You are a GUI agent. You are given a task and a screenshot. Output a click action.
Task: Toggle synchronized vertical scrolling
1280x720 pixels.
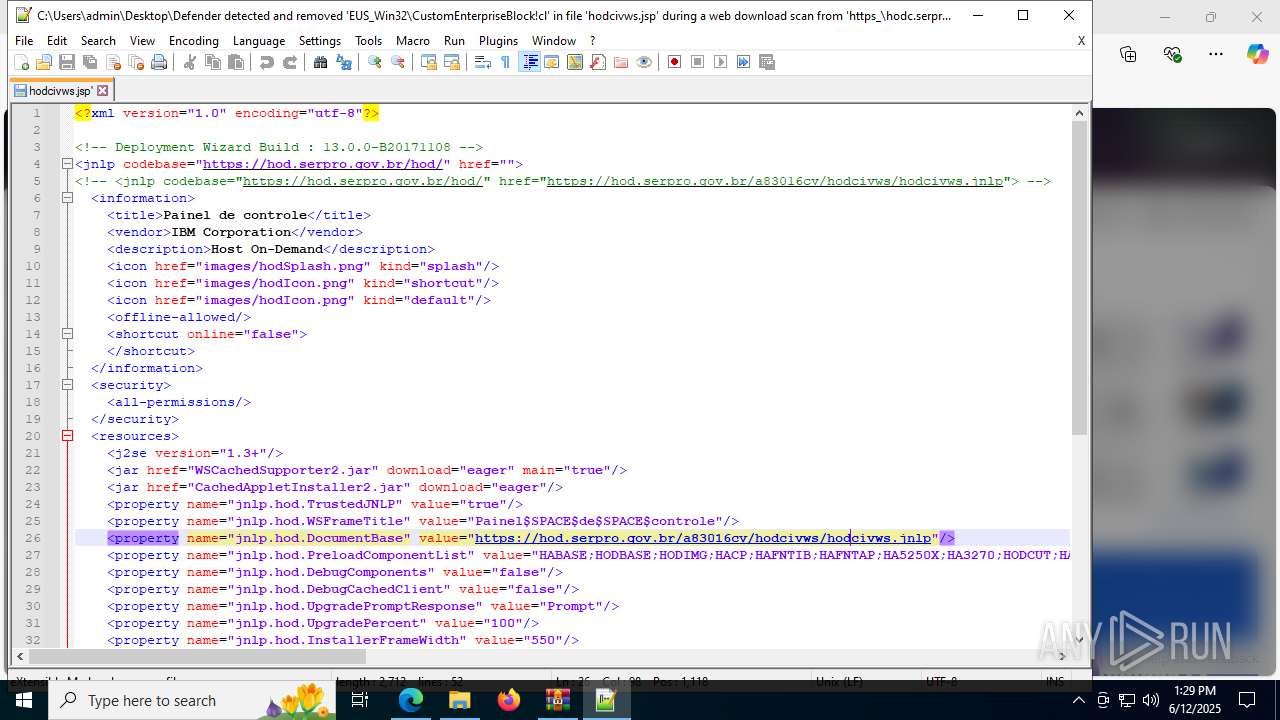(x=429, y=62)
